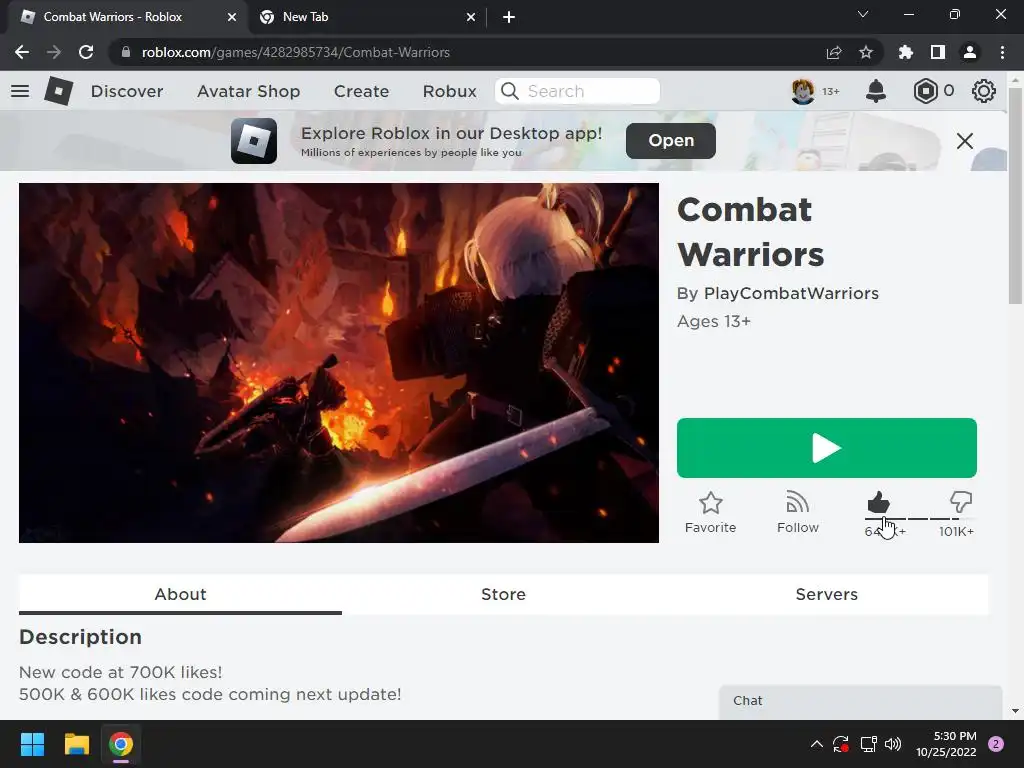Show hidden system tray icons

[x=816, y=744]
